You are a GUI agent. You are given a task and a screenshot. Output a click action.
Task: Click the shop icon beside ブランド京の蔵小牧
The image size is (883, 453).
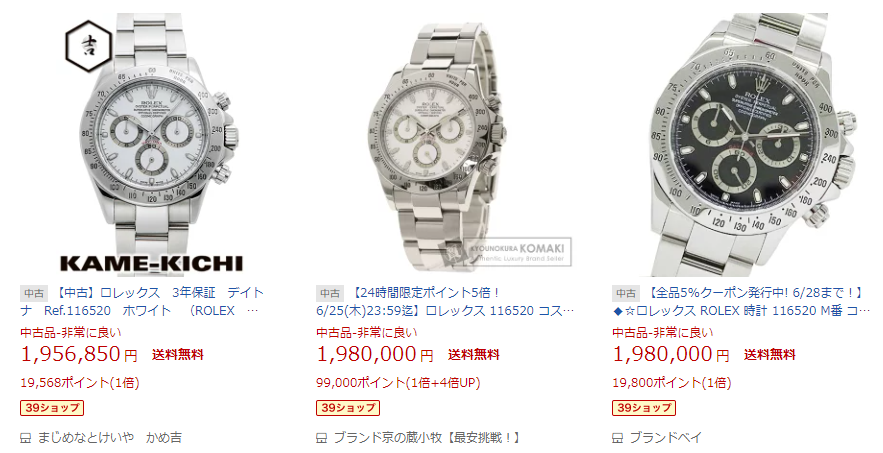click(322, 438)
